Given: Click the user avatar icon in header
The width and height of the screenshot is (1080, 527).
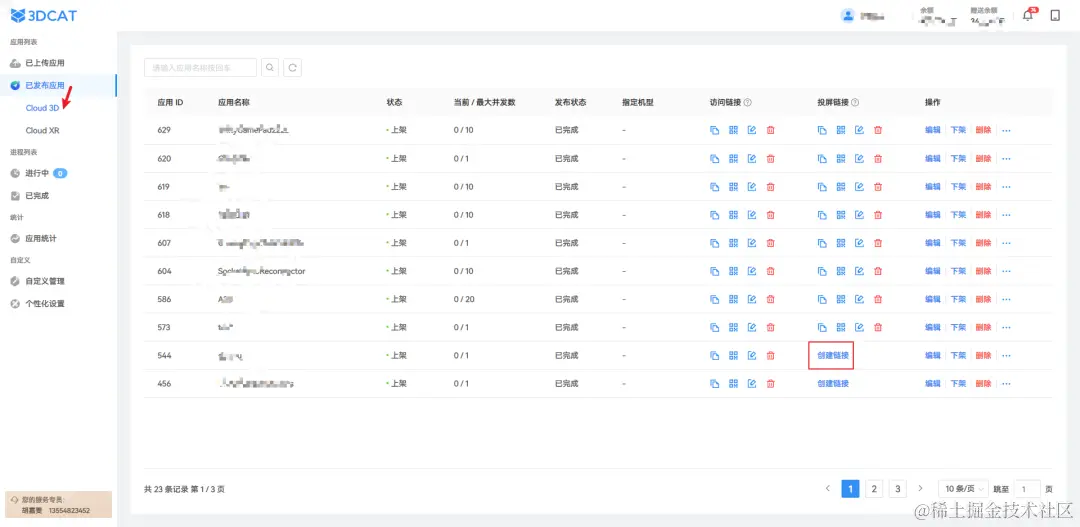Looking at the screenshot, I should (x=848, y=16).
